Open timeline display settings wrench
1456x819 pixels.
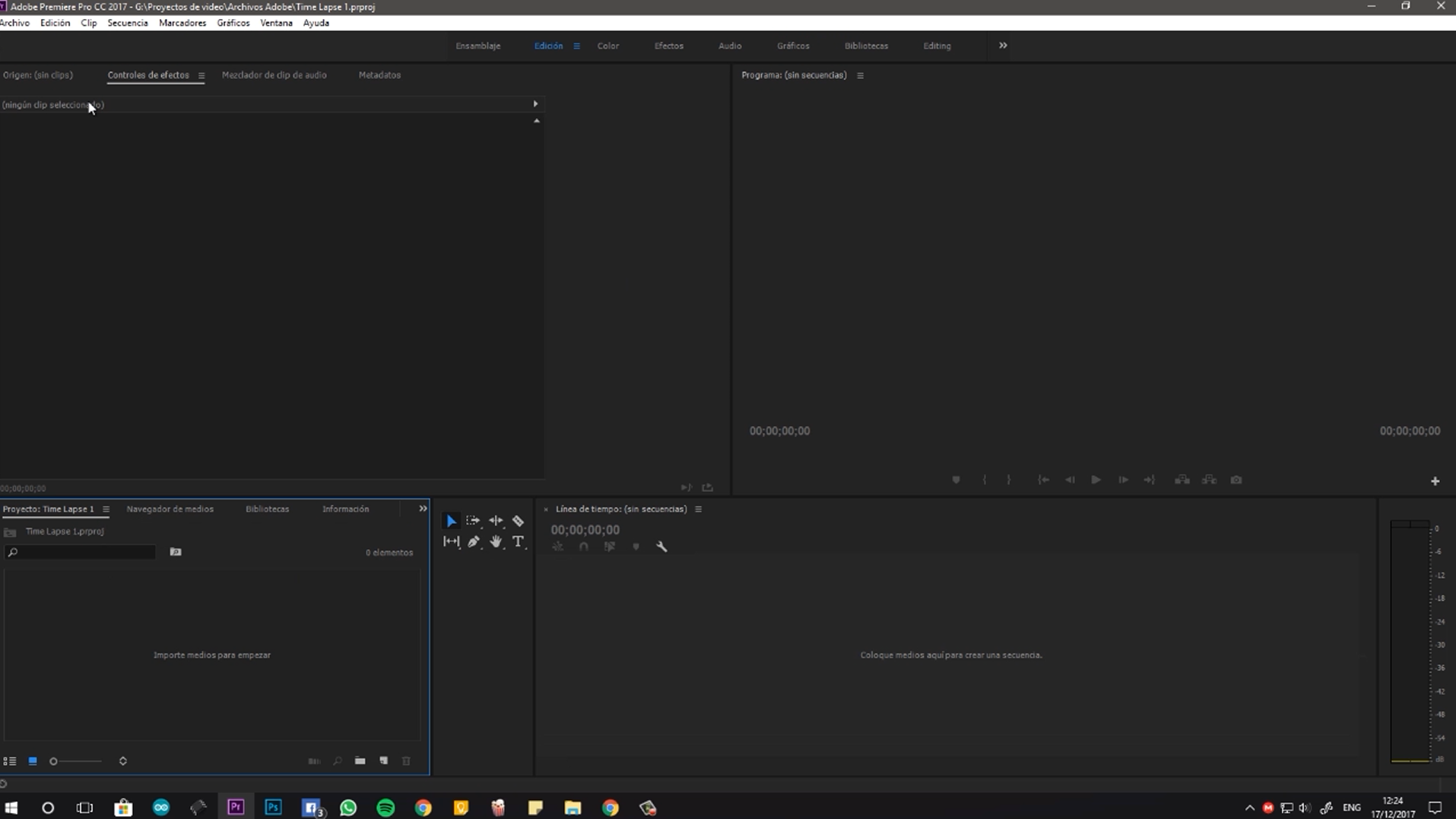click(x=661, y=546)
